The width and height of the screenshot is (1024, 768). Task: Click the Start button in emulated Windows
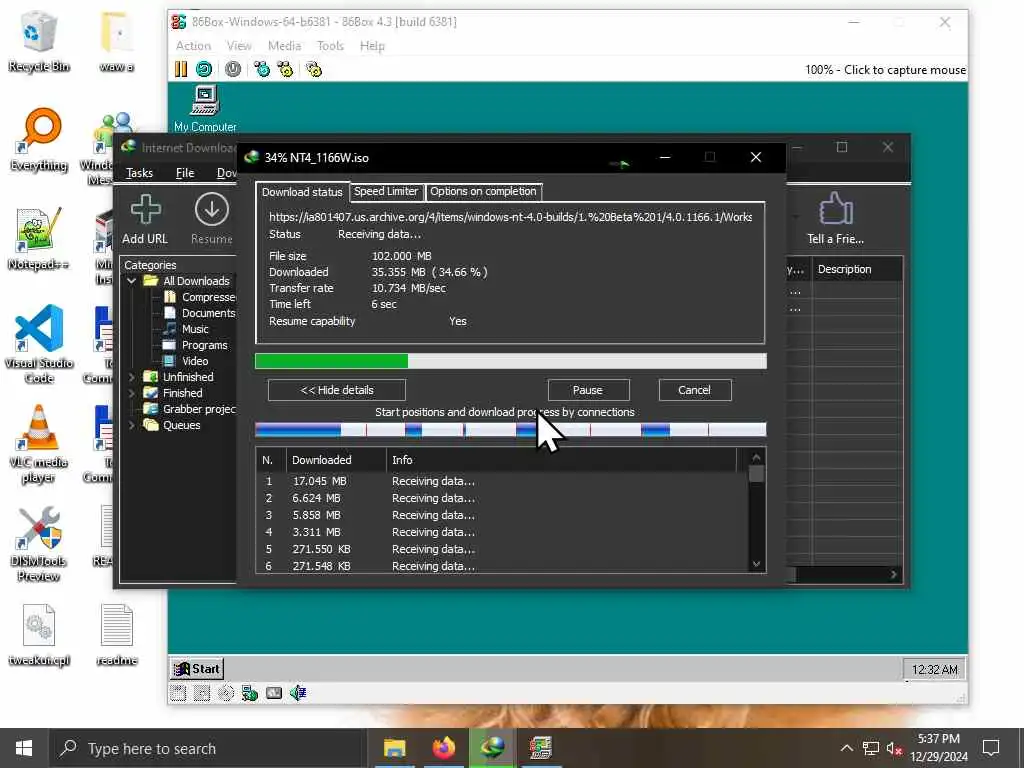(x=197, y=669)
